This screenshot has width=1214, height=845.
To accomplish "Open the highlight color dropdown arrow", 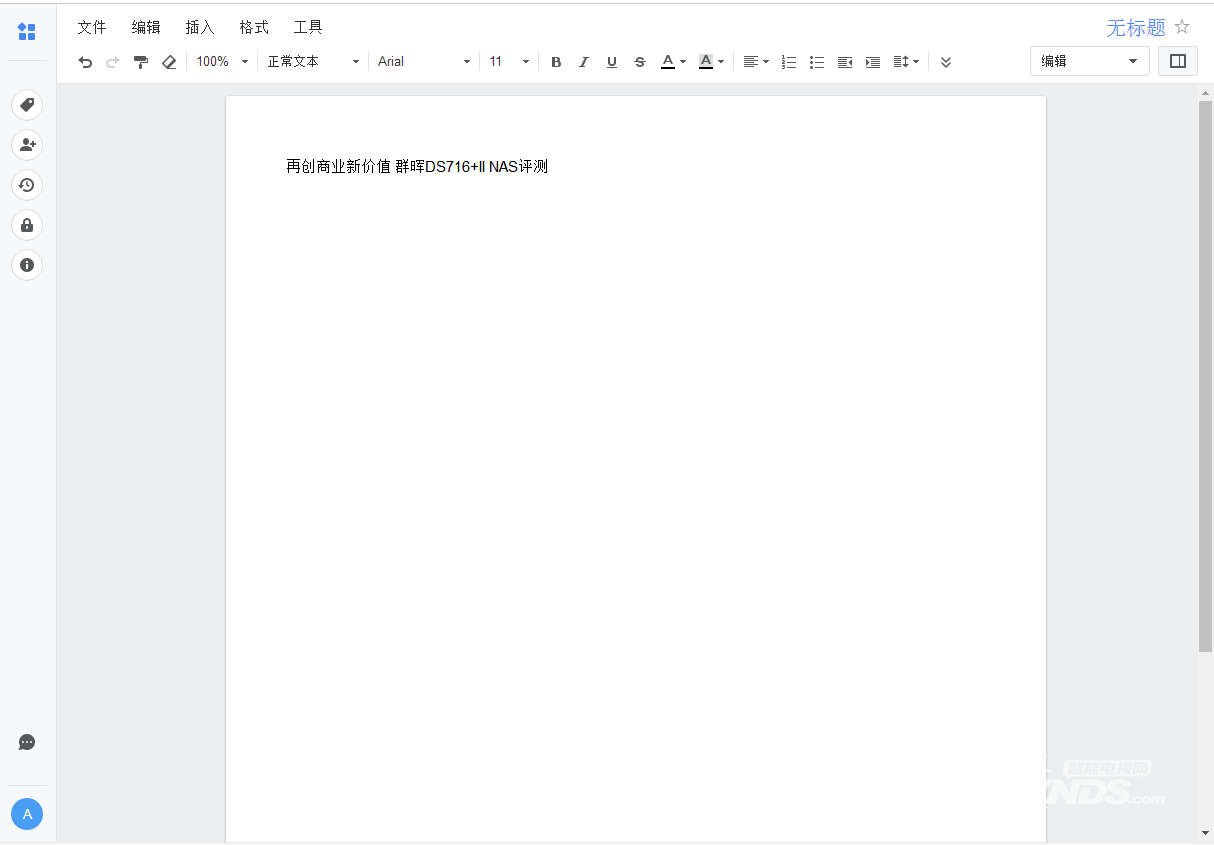I will [721, 62].
